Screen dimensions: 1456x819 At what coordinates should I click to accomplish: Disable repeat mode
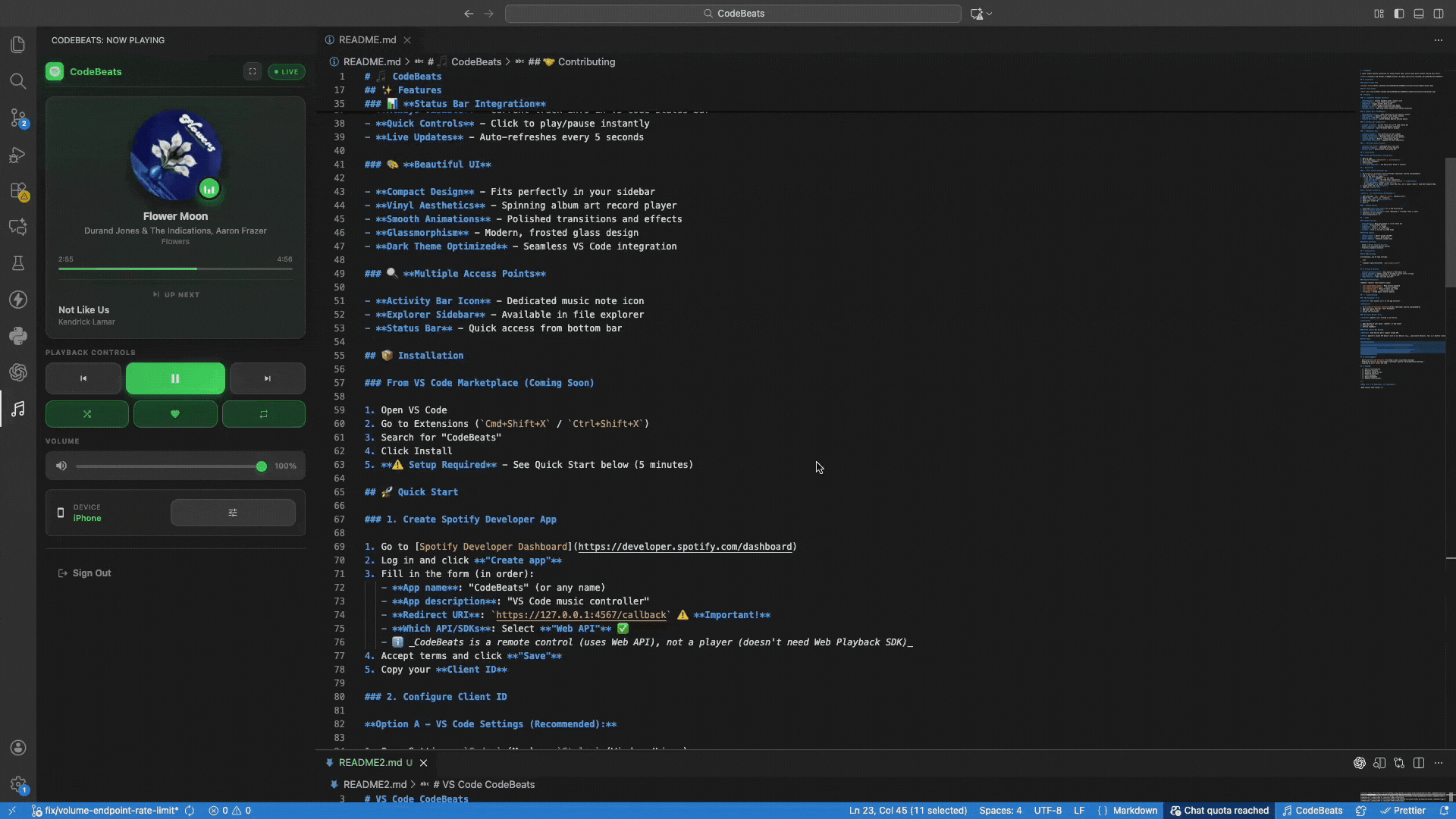tap(264, 414)
